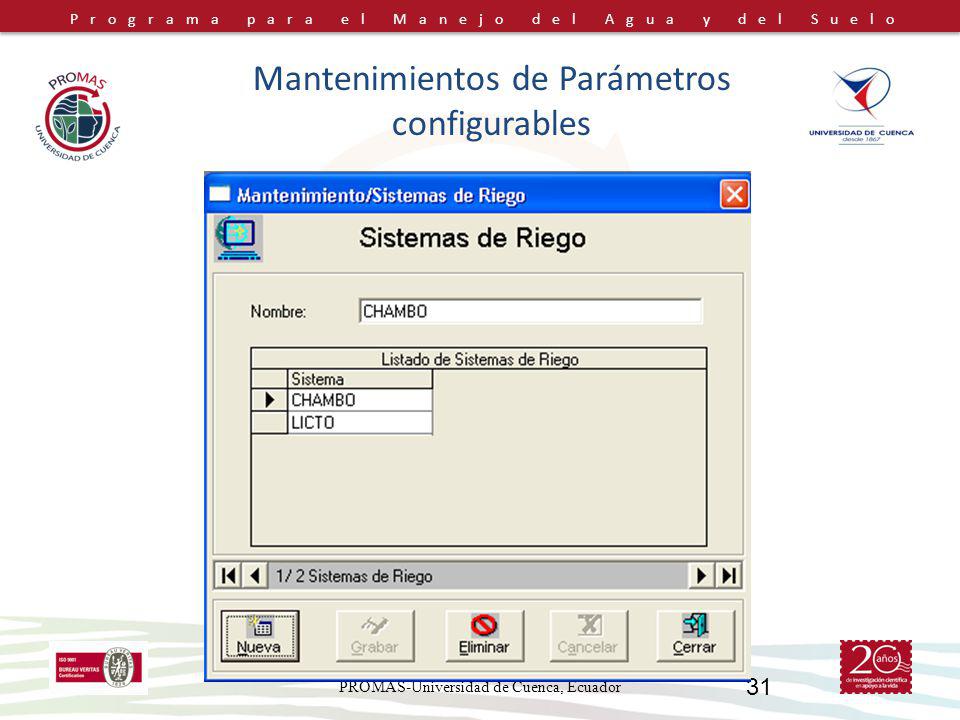Click the Nombre label
The height and width of the screenshot is (720, 960).
coord(278,312)
